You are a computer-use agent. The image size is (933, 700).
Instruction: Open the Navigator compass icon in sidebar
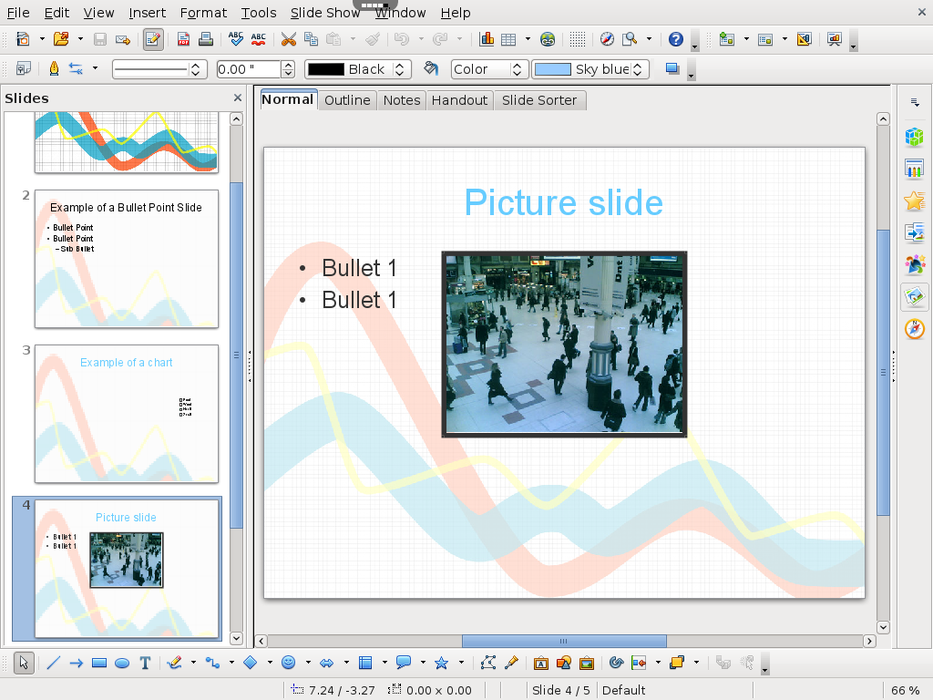tap(914, 329)
